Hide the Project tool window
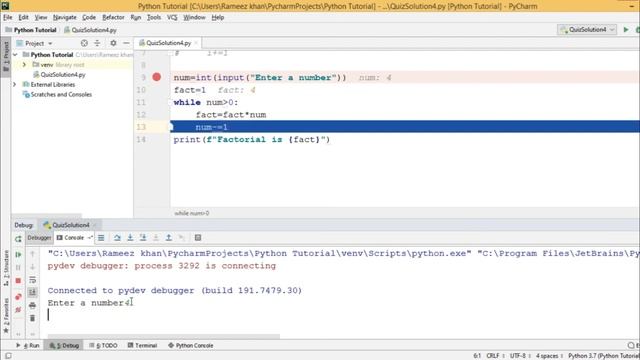Viewport: 640px width, 360px height. 126,43
